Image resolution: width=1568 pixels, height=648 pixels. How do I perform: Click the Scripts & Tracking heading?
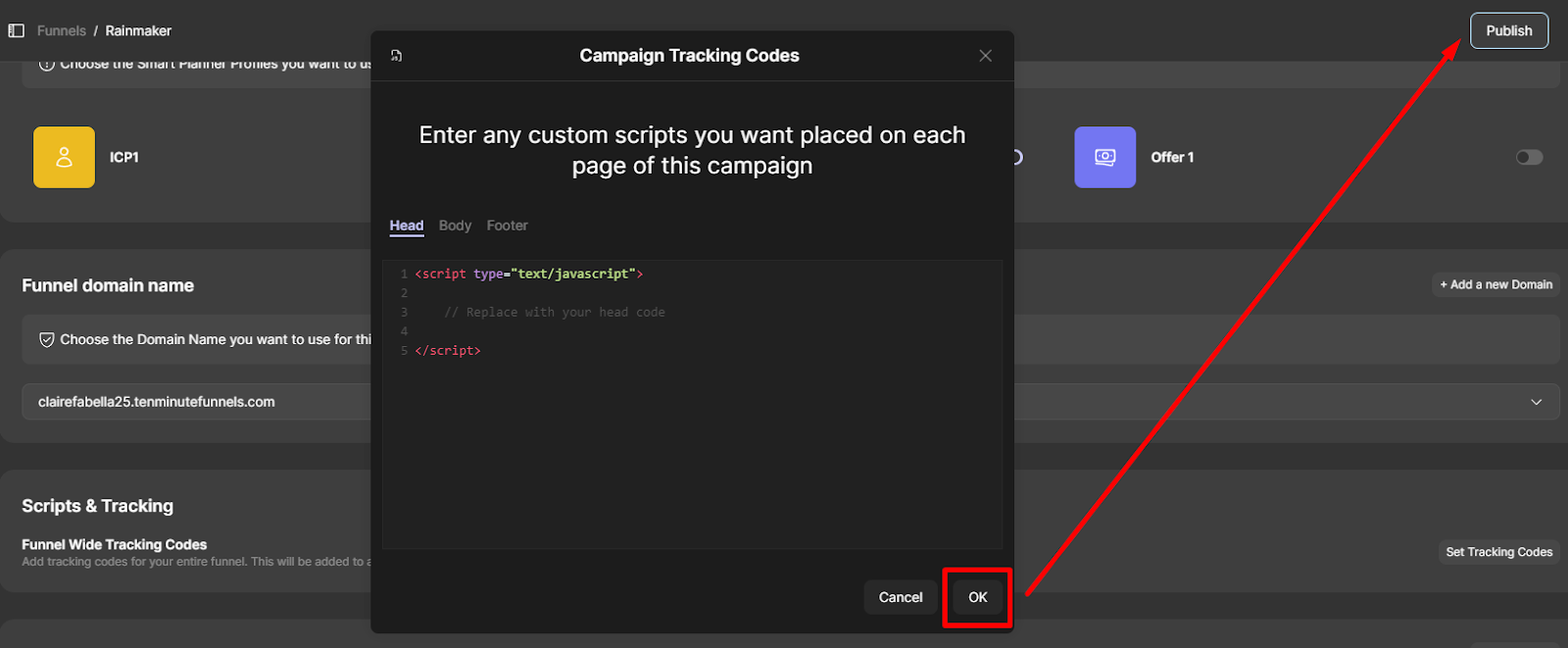pos(98,506)
